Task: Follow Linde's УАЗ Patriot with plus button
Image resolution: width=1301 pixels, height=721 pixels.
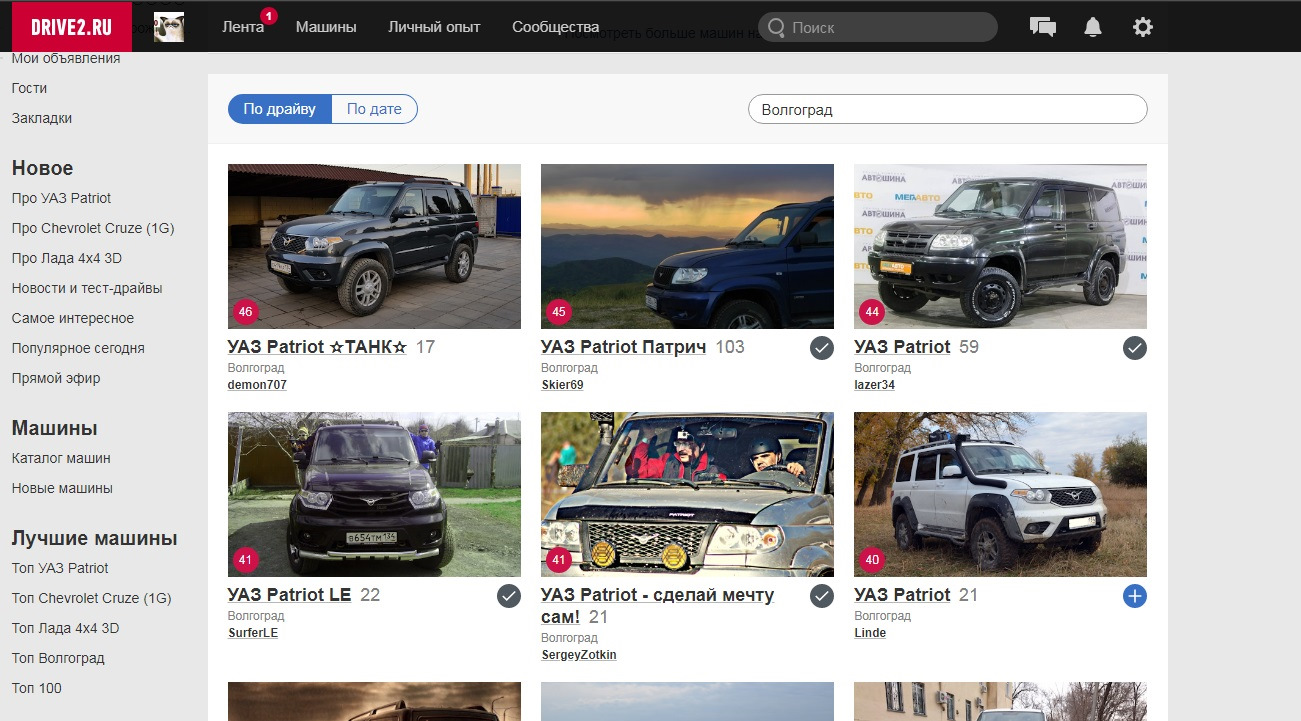Action: click(1134, 596)
